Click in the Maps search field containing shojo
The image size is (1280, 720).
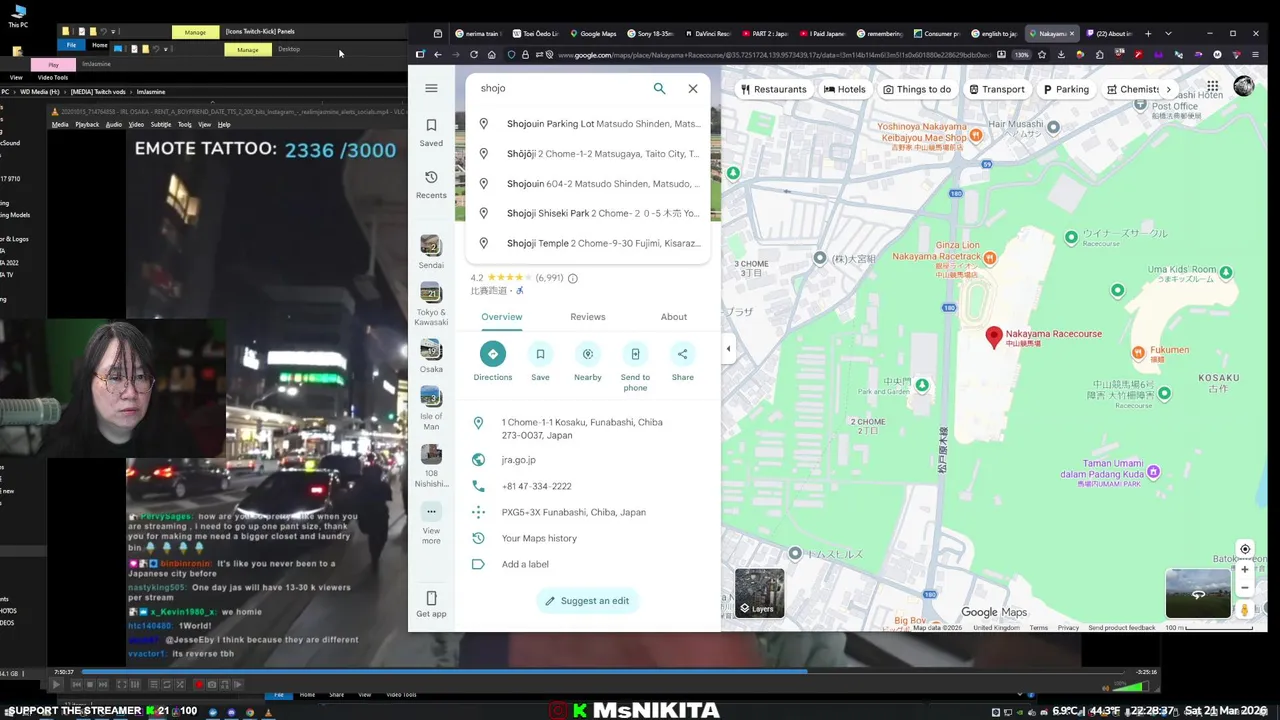coord(560,88)
